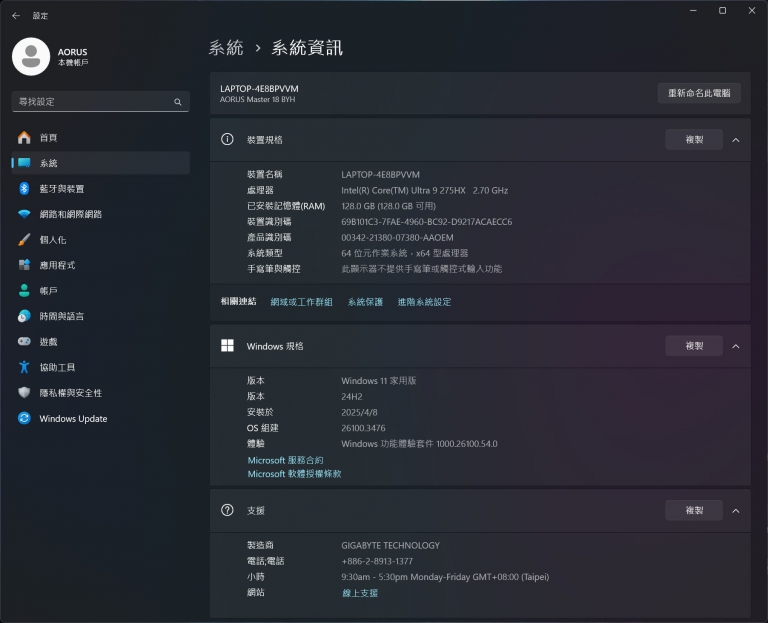768x623 pixels.
Task: Open 線上支援 website link
Action: (x=360, y=593)
